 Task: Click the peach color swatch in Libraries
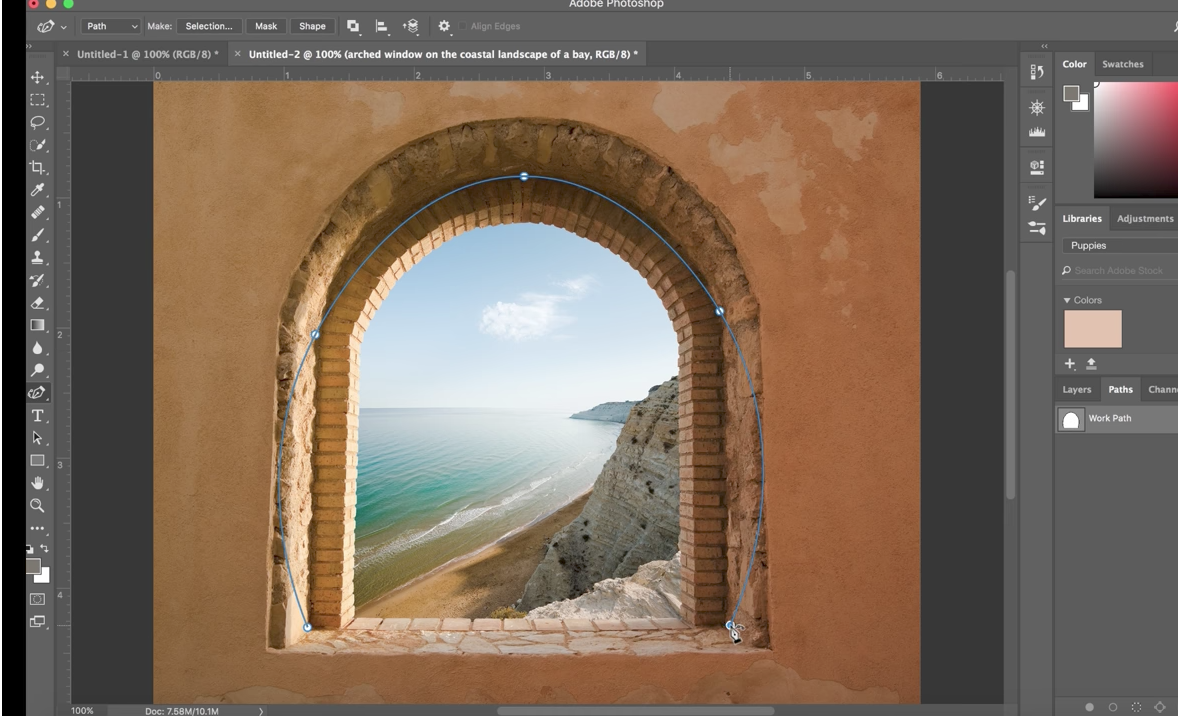click(1092, 329)
